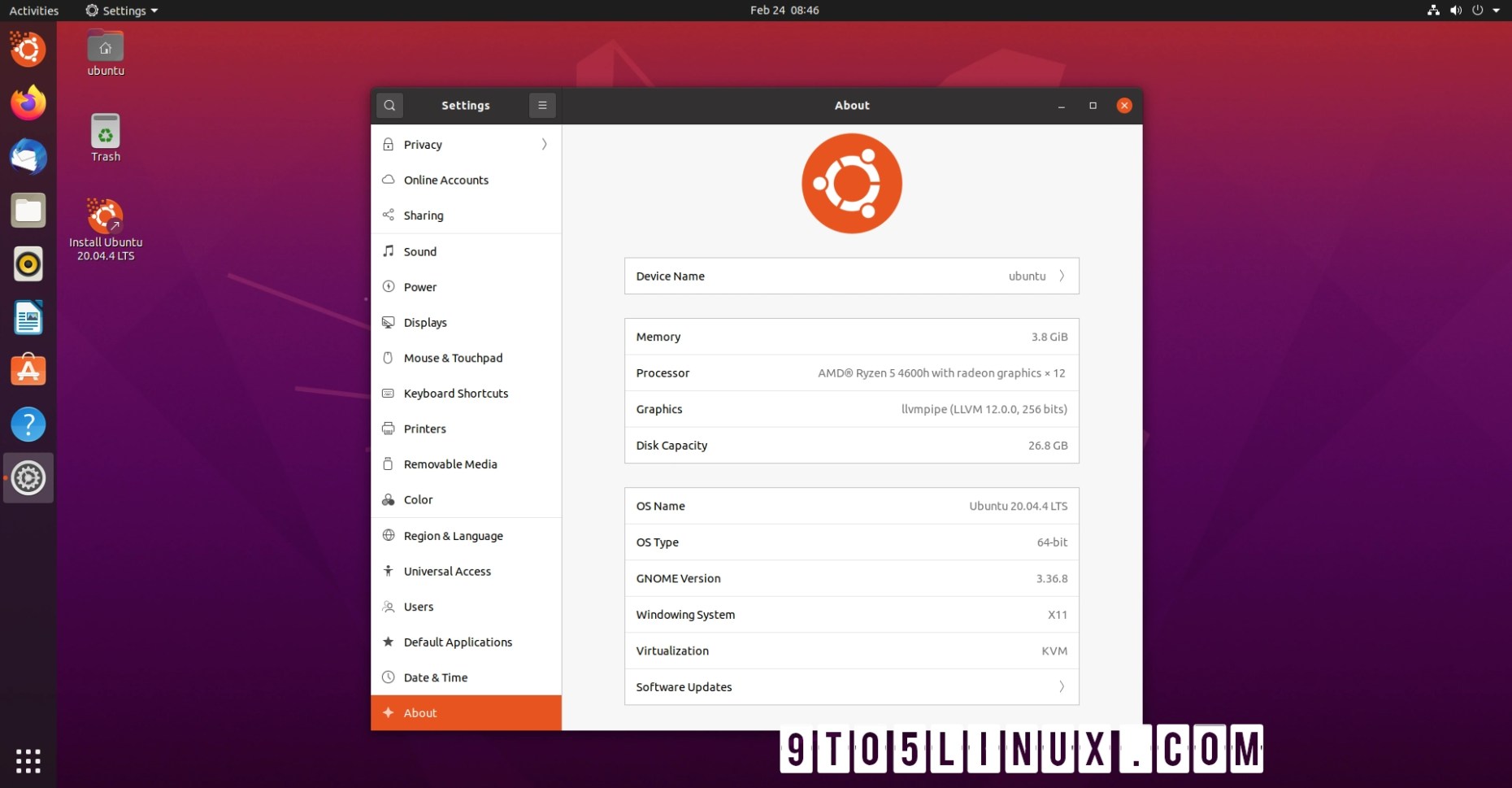Click the Memory 3.8 GiB value
Image resolution: width=1512 pixels, height=788 pixels.
click(x=1049, y=337)
